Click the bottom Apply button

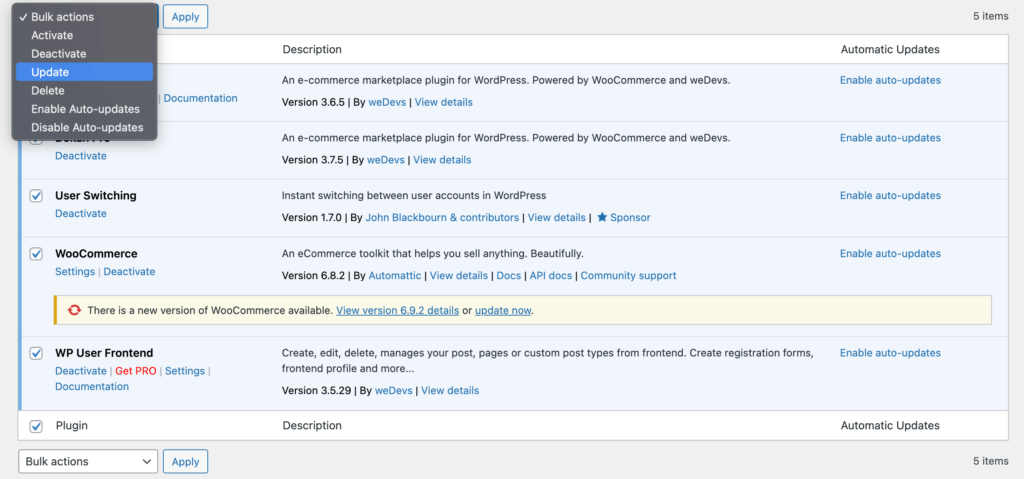click(185, 461)
